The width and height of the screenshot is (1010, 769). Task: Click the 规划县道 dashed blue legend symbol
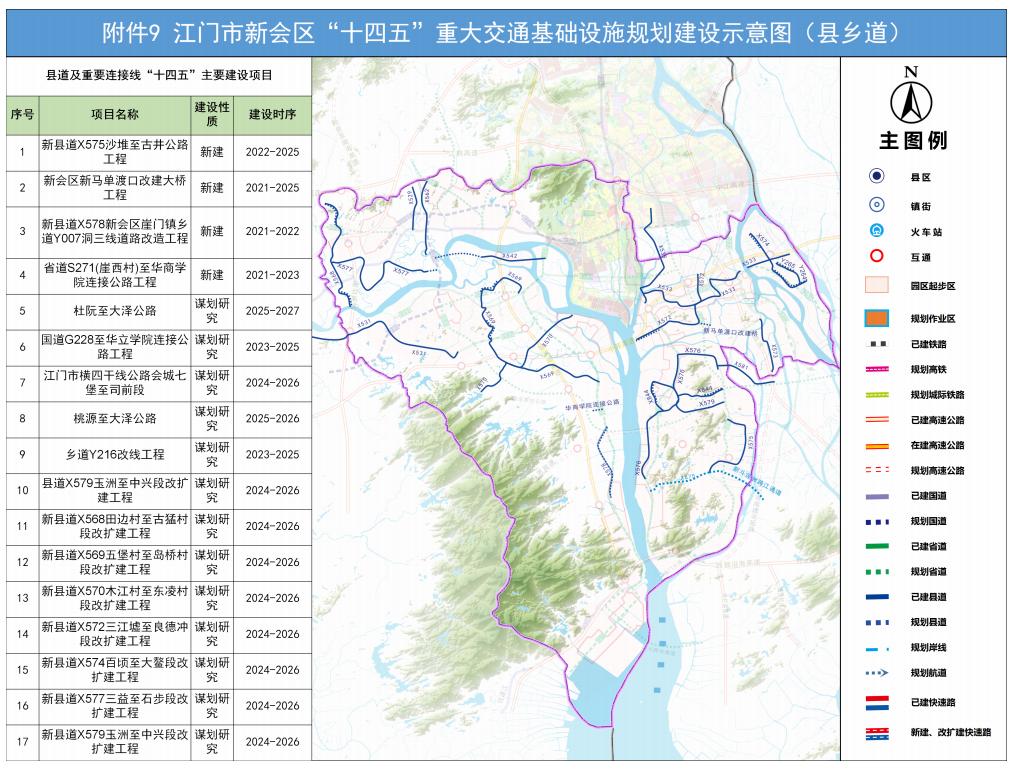click(x=877, y=622)
